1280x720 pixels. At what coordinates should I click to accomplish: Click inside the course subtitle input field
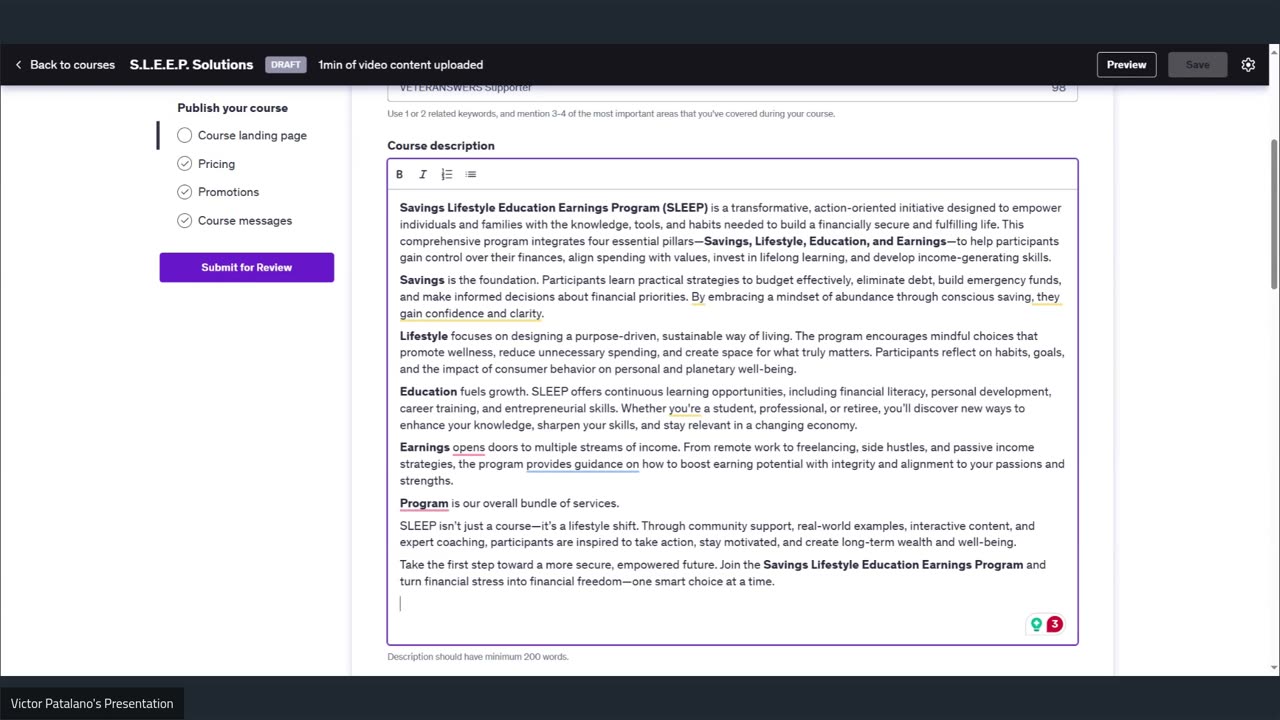click(732, 90)
